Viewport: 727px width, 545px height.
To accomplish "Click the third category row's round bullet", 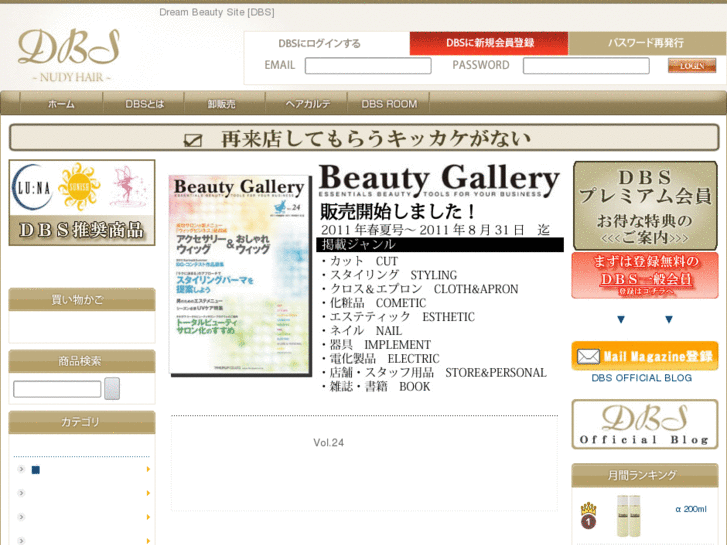I will point(21,517).
